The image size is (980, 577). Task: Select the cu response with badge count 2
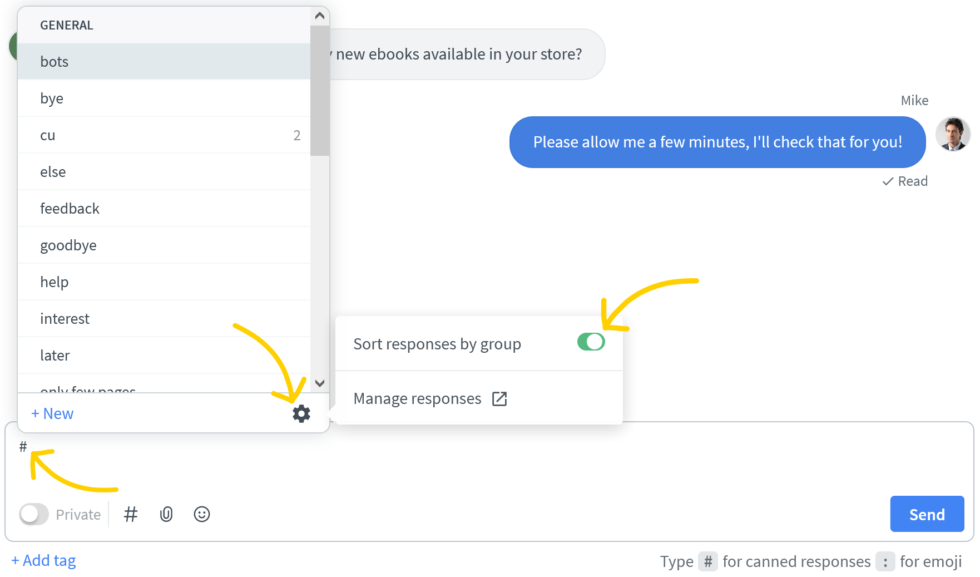[x=47, y=135]
